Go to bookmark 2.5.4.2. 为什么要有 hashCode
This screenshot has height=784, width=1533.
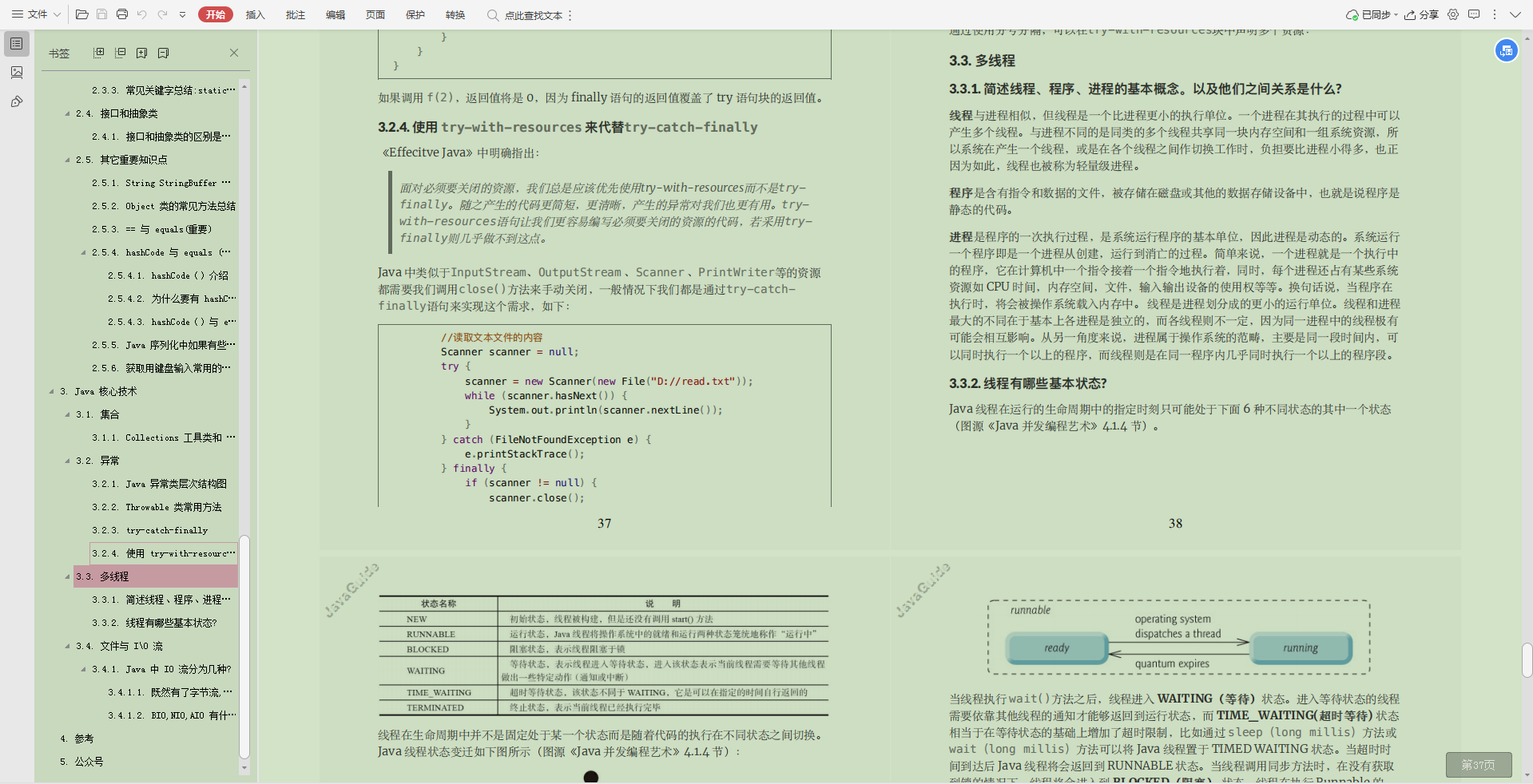pos(173,299)
